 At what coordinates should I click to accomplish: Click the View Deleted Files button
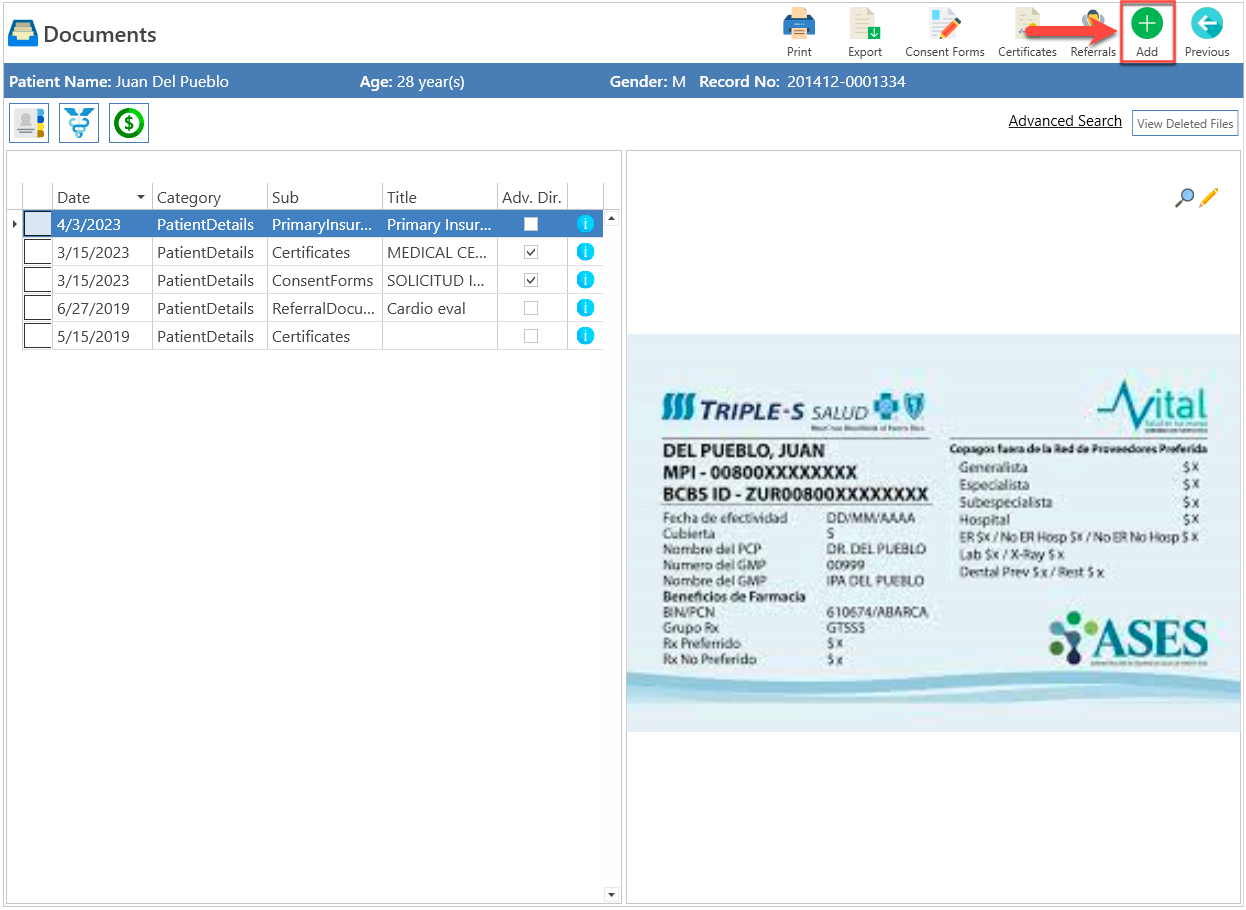click(x=1185, y=123)
